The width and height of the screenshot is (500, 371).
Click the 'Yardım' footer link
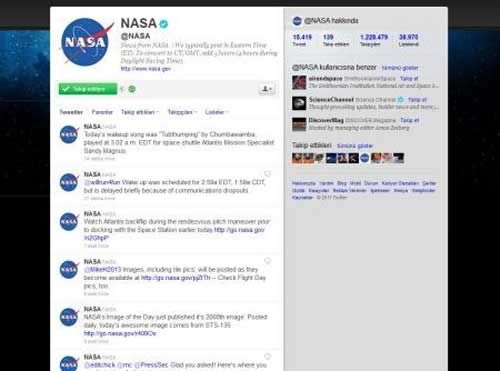(326, 183)
